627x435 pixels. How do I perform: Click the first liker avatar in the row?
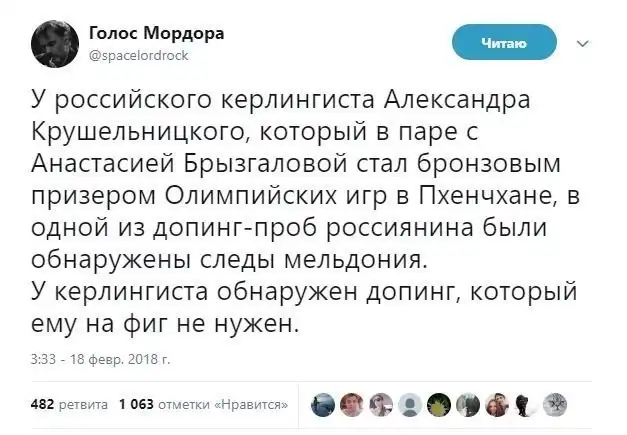[x=323, y=403]
